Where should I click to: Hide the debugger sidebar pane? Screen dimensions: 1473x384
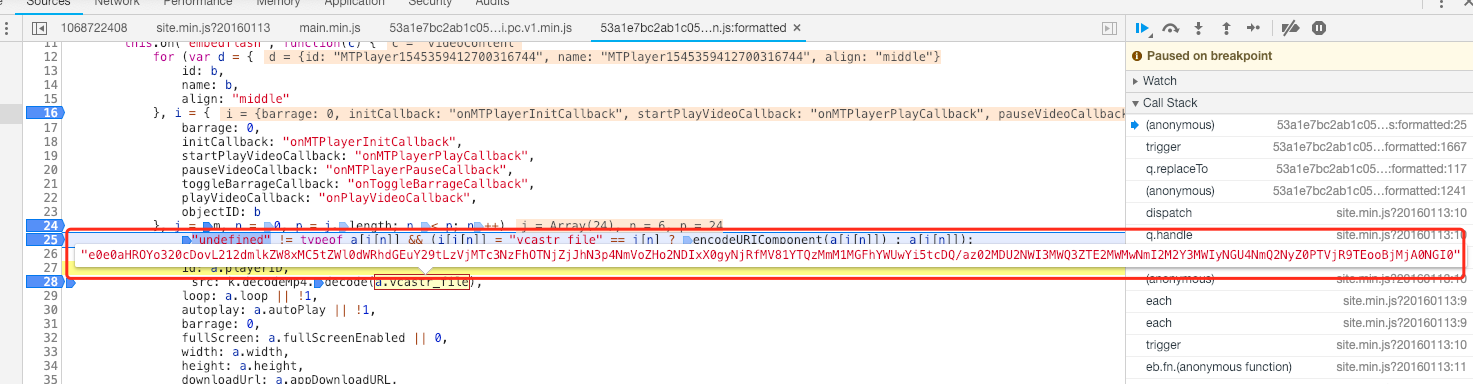tap(1108, 29)
